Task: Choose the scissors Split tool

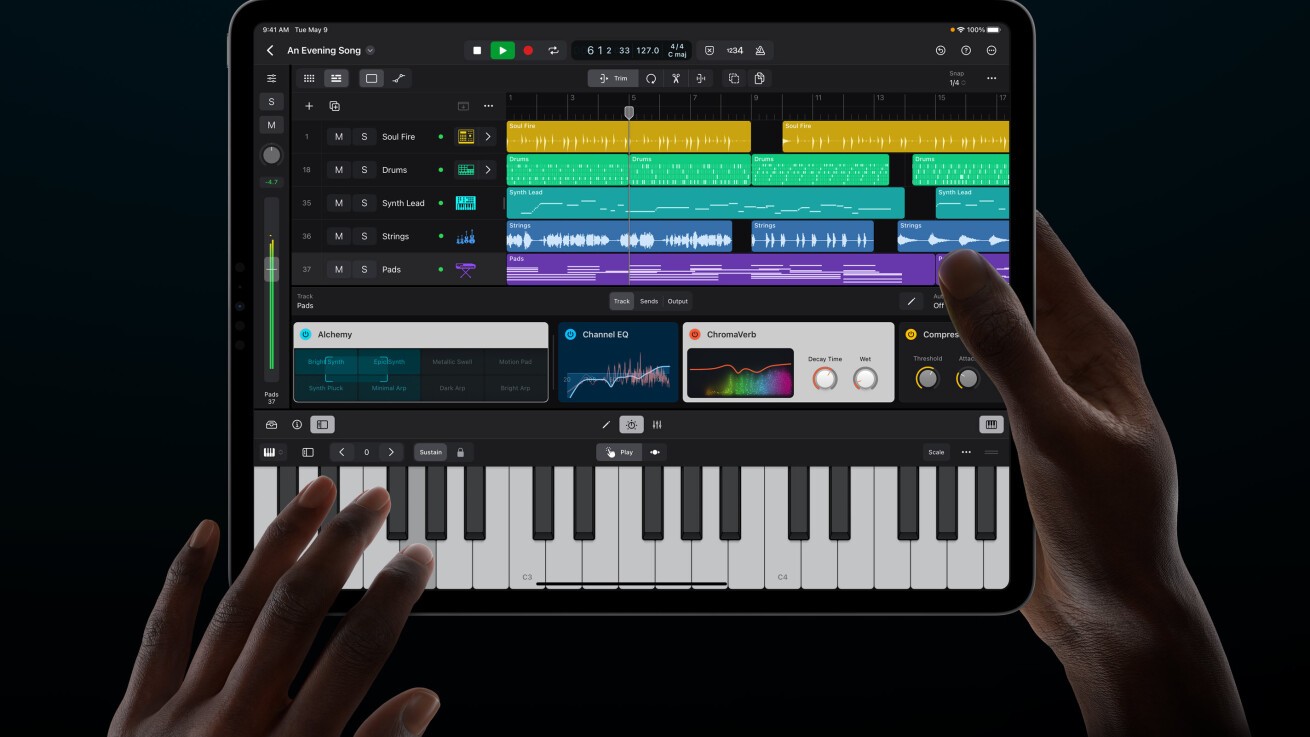Action: click(676, 77)
